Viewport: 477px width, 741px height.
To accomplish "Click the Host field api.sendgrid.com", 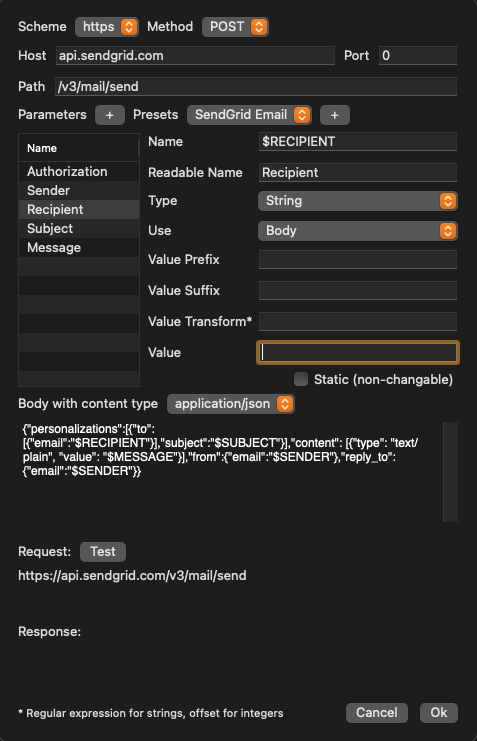I will coord(195,56).
